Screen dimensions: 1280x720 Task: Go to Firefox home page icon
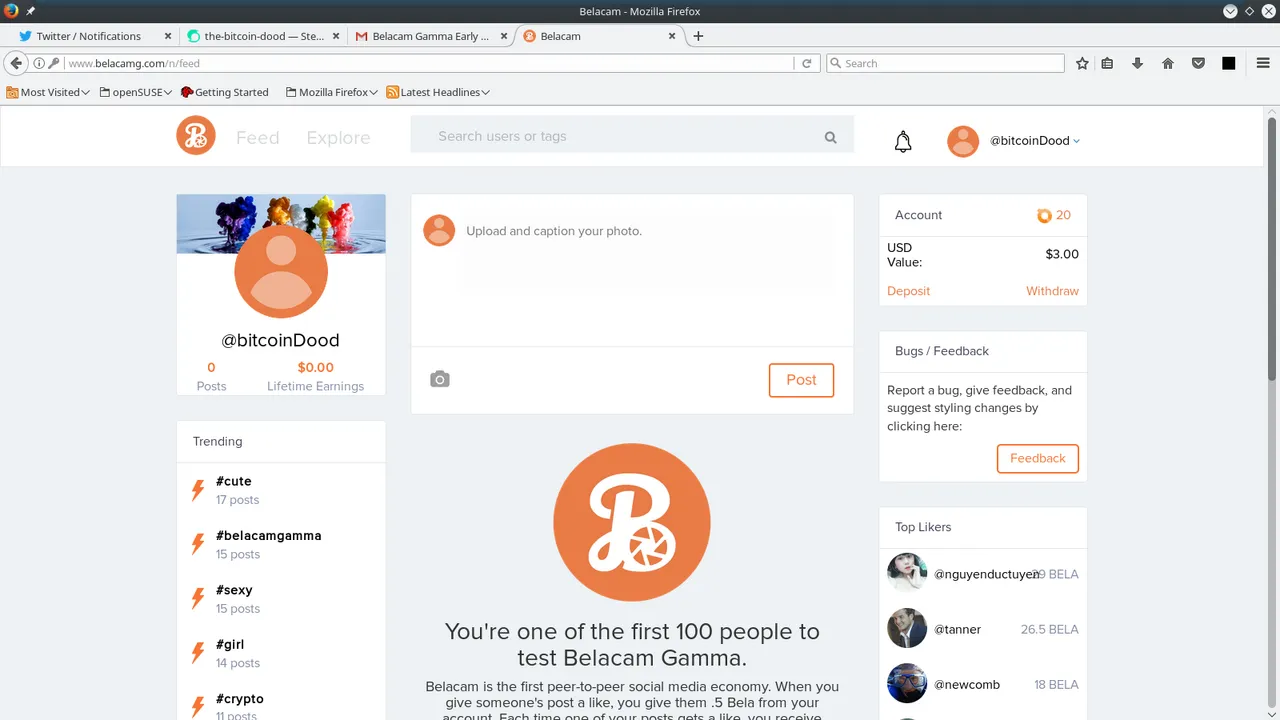[x=1167, y=63]
